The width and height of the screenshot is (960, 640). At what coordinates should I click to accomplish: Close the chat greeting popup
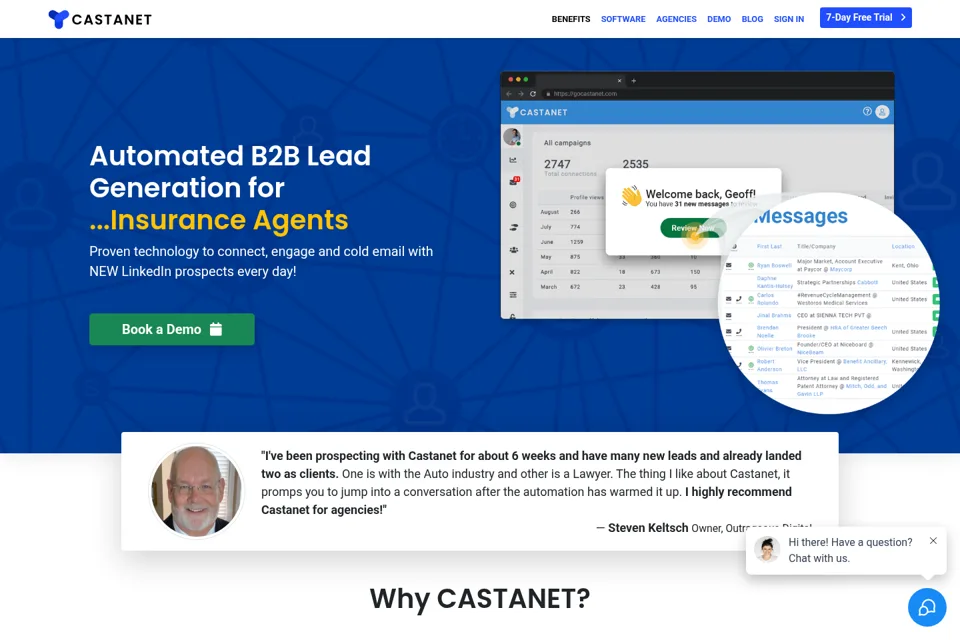[933, 540]
